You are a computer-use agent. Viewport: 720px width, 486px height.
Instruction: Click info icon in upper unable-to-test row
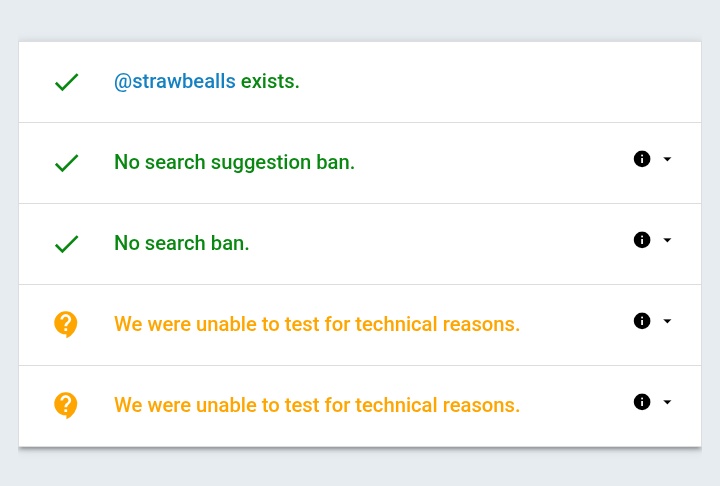[x=642, y=321]
